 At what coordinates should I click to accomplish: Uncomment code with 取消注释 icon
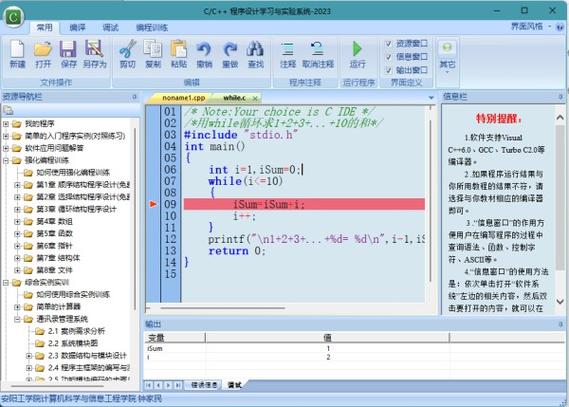pos(318,54)
